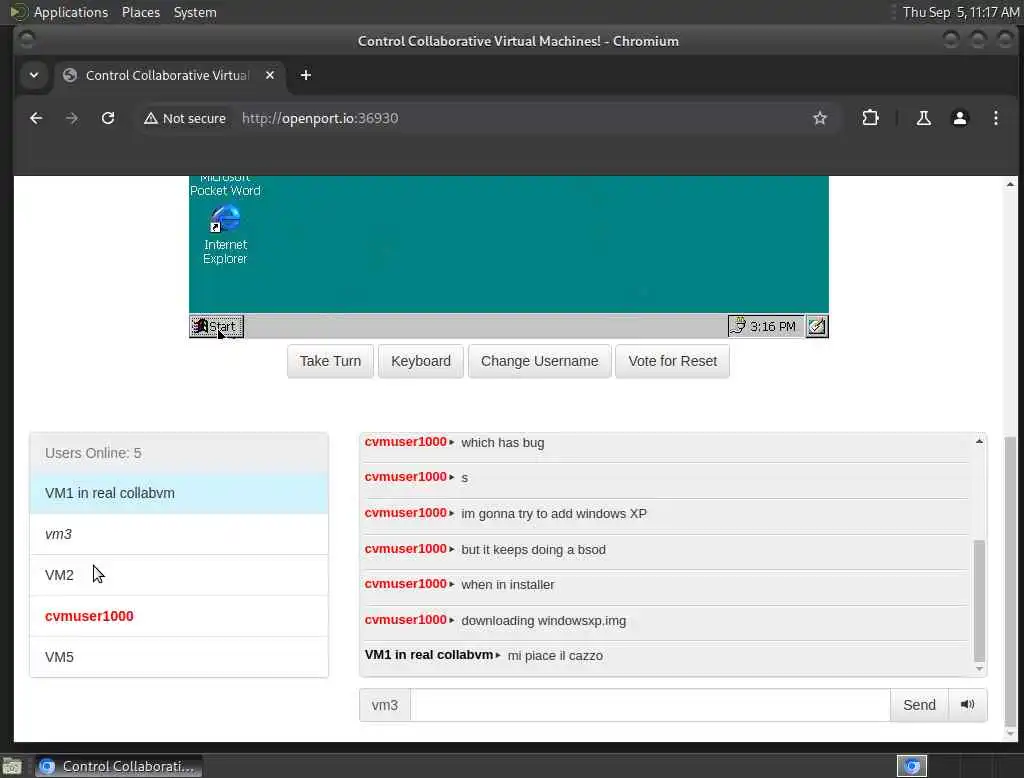Open the Chromium three-dot menu
Image resolution: width=1024 pixels, height=778 pixels.
tap(995, 118)
